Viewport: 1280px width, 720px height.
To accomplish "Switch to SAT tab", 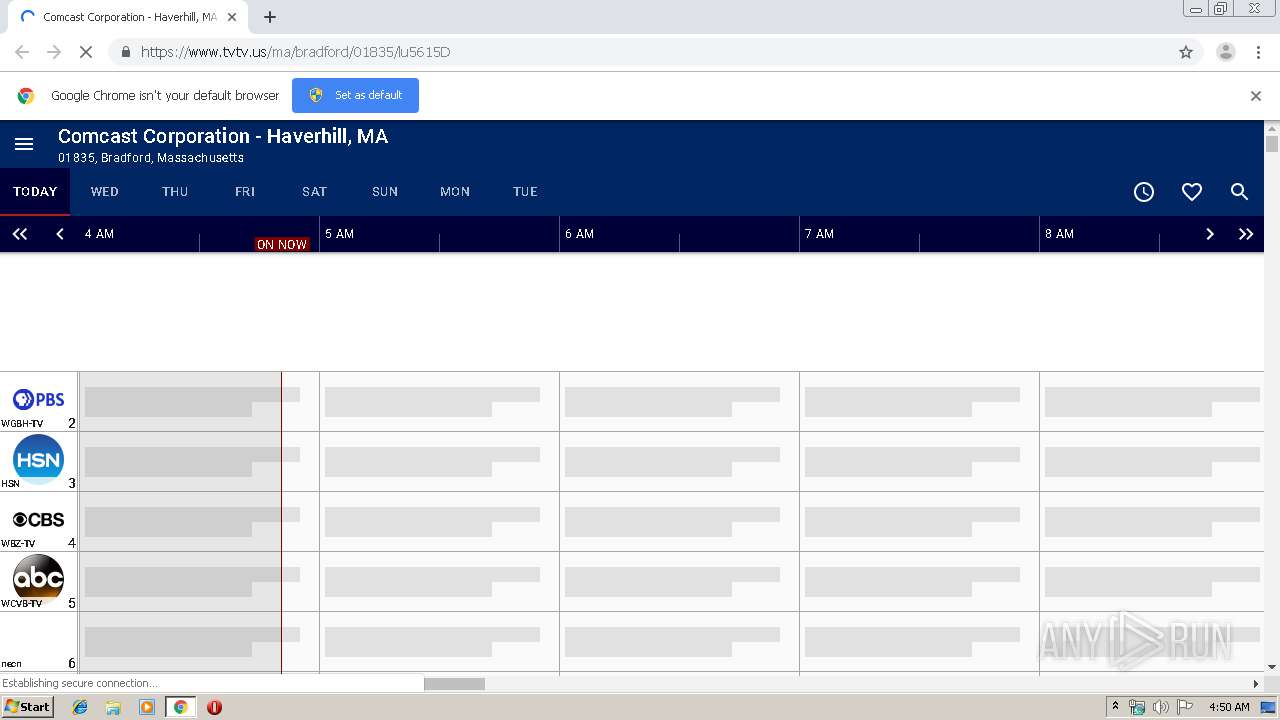I will (x=315, y=192).
